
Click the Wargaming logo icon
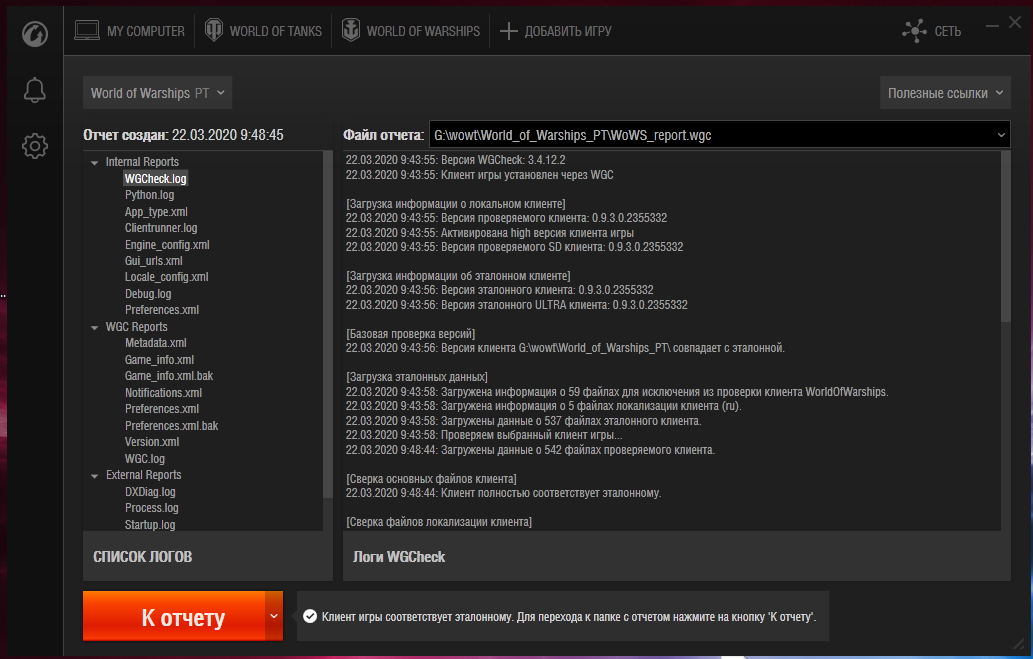(34, 34)
